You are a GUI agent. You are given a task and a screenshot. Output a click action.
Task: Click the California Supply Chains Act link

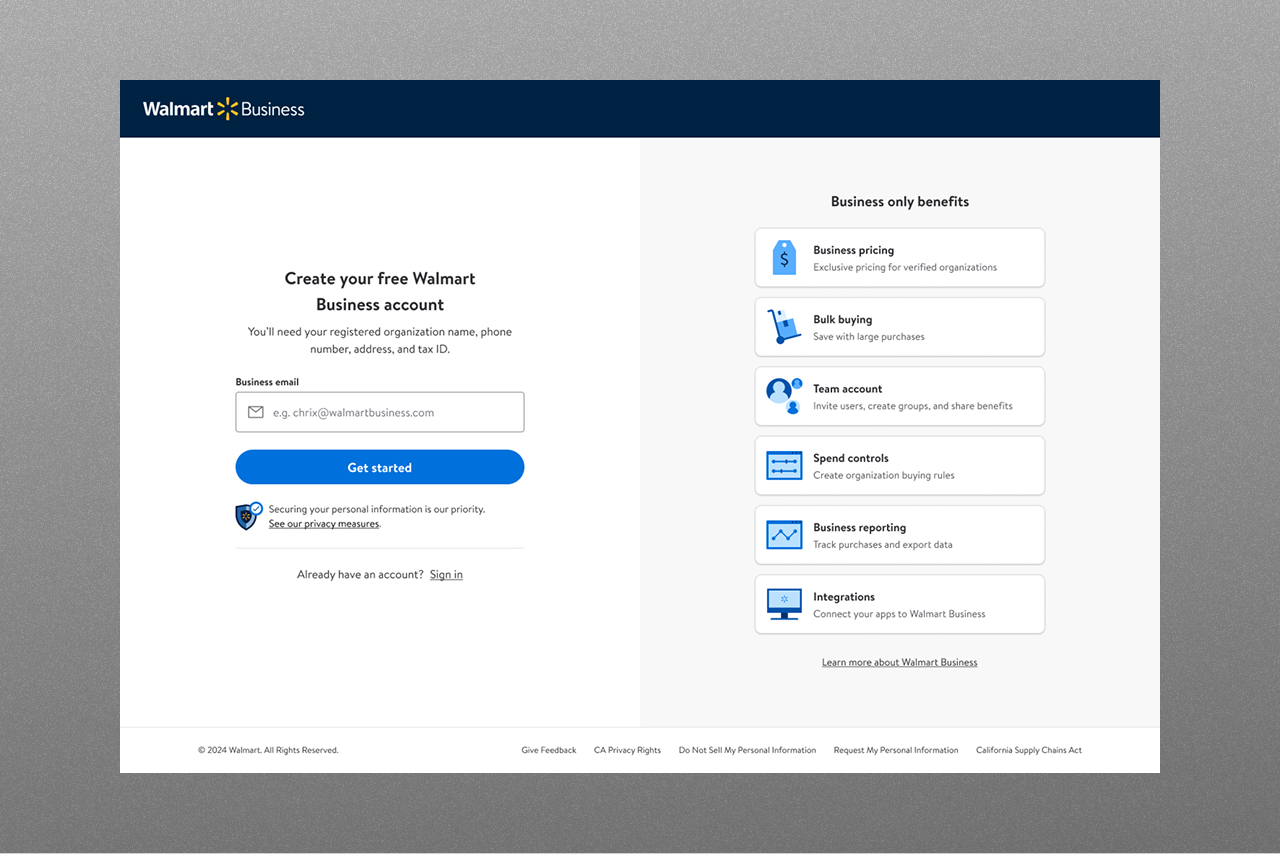(1028, 749)
